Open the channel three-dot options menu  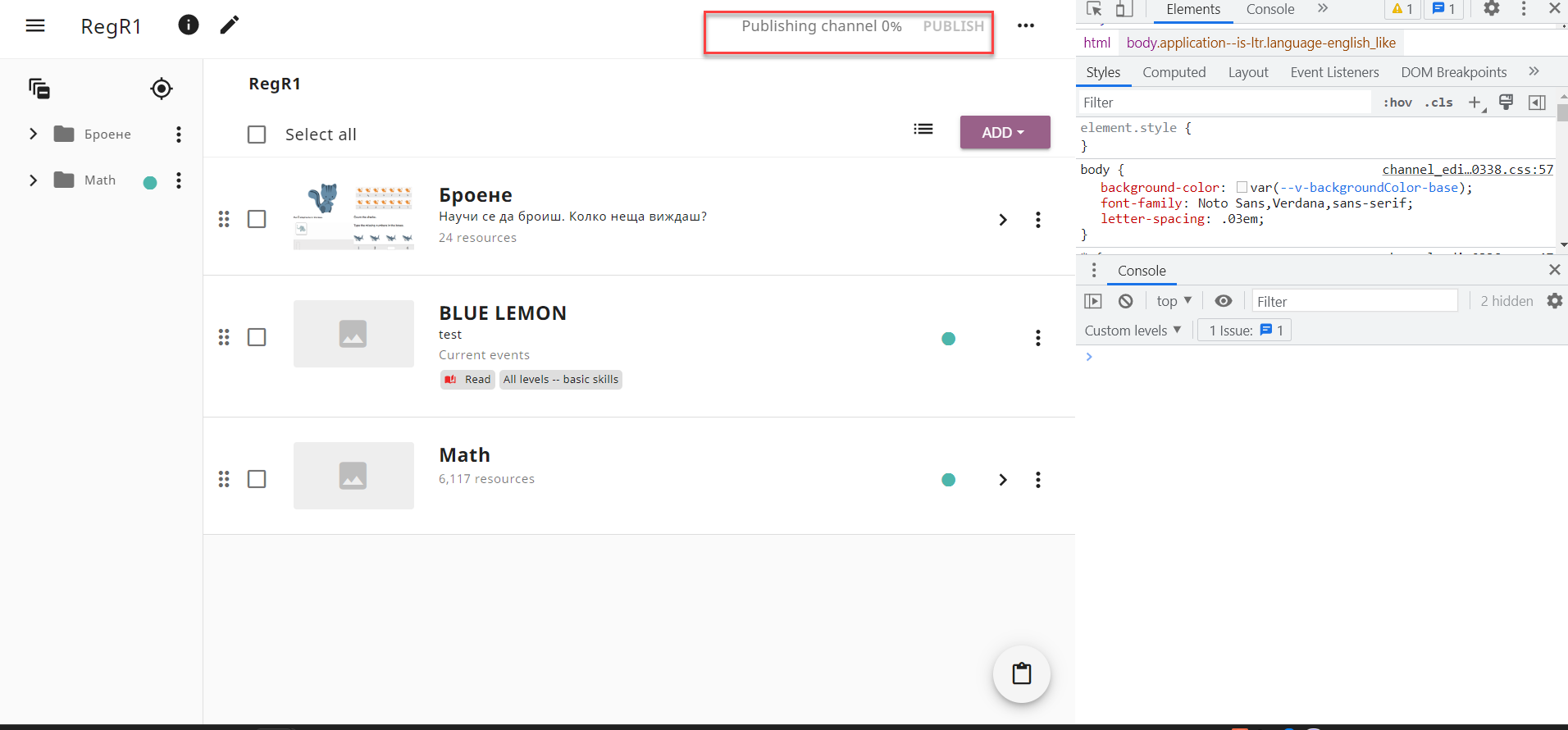point(1026,25)
